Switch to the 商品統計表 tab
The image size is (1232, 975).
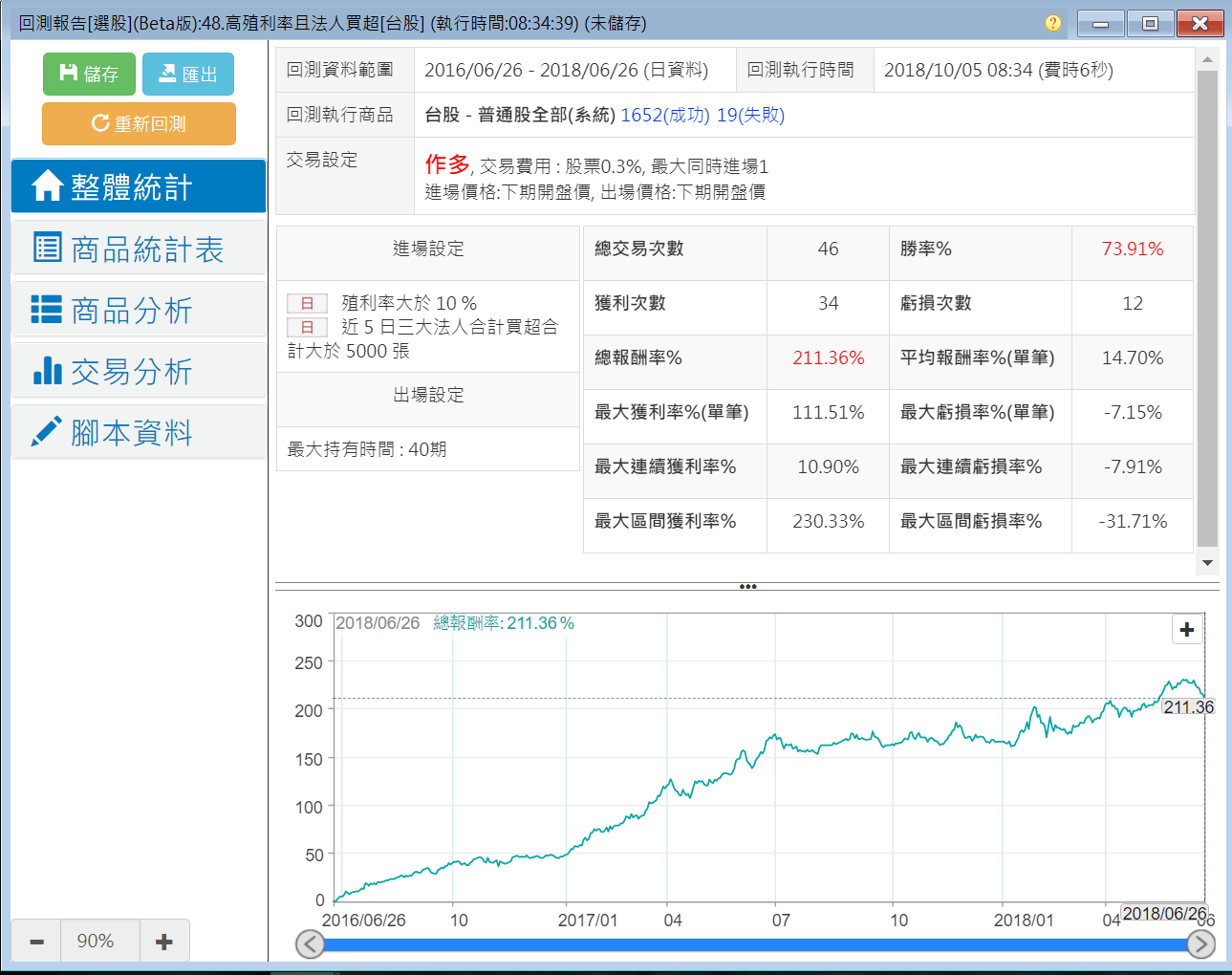pos(139,249)
